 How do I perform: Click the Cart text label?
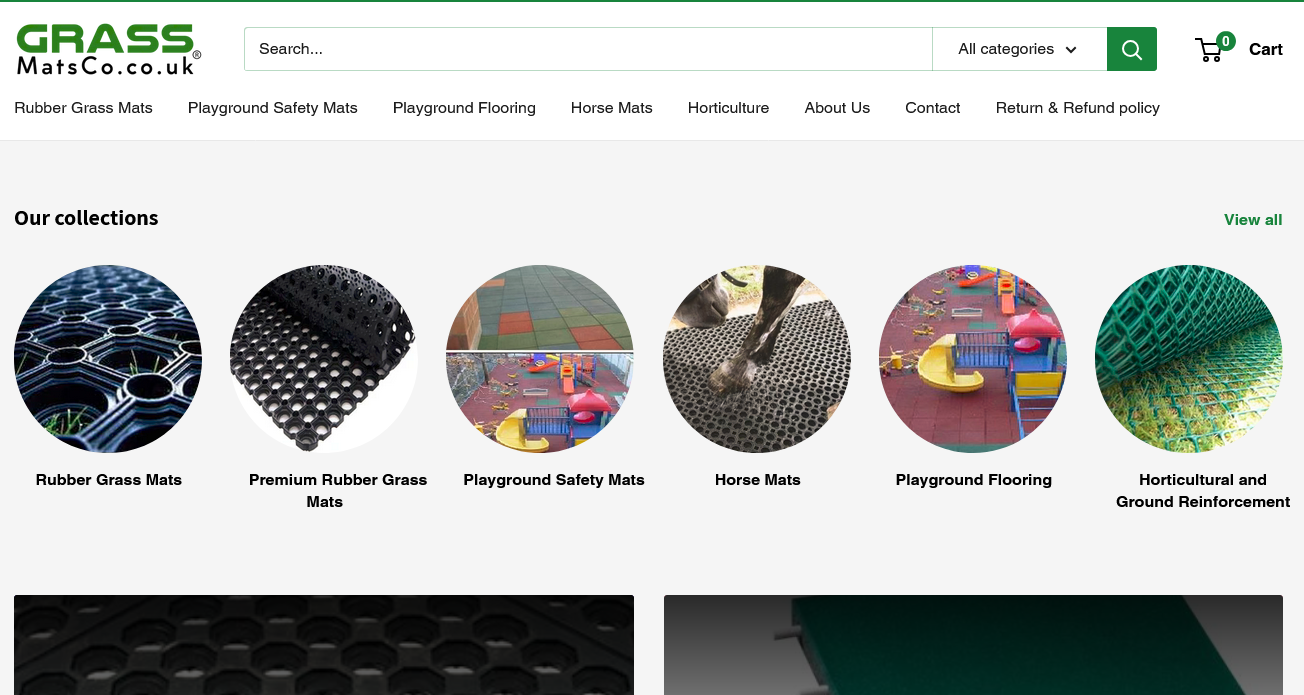pos(1266,49)
